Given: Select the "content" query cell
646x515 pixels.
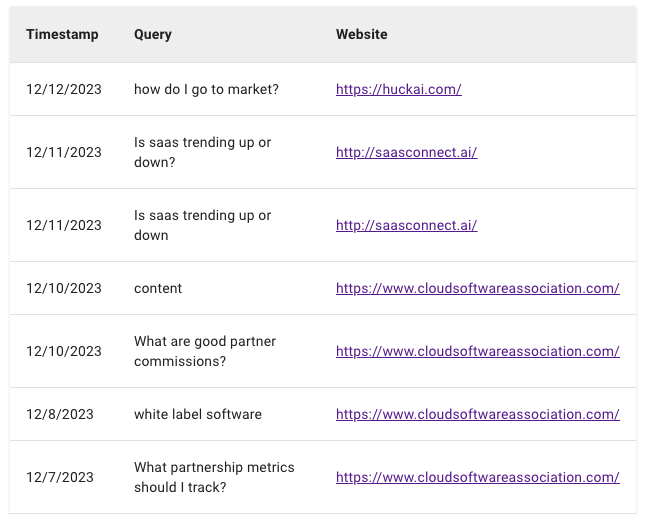Looking at the screenshot, I should pyautogui.click(x=158, y=288).
